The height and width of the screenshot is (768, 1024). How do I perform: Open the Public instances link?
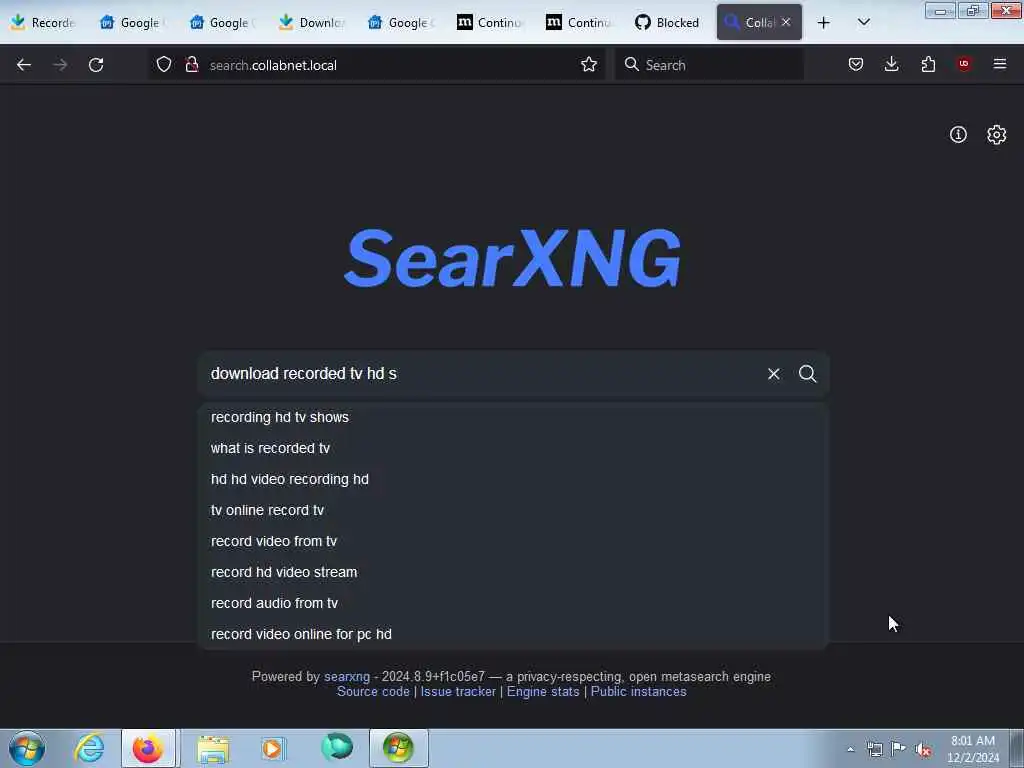(x=638, y=692)
